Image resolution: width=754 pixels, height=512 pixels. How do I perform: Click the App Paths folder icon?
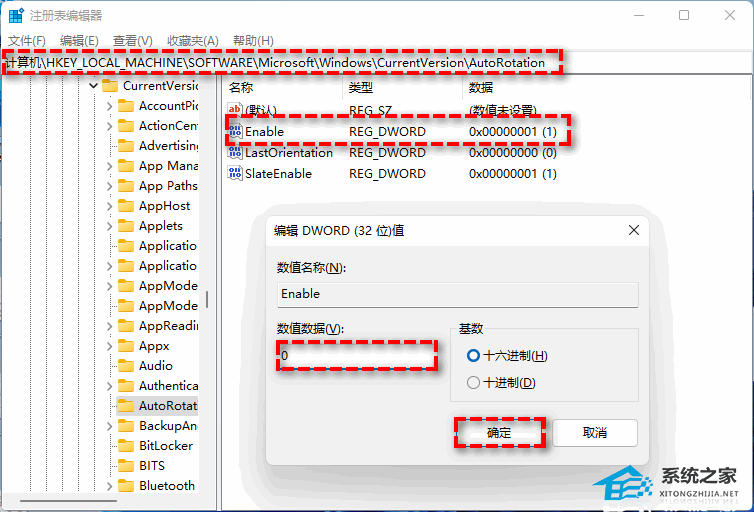126,186
